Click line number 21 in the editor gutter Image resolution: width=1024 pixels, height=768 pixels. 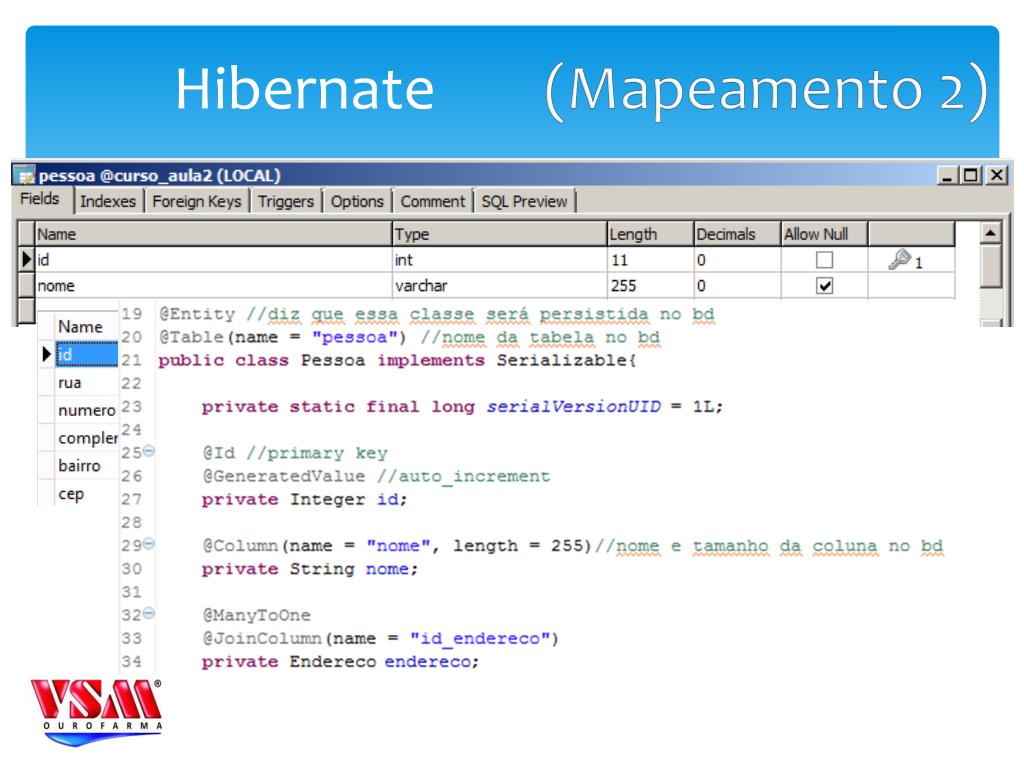pyautogui.click(x=131, y=360)
